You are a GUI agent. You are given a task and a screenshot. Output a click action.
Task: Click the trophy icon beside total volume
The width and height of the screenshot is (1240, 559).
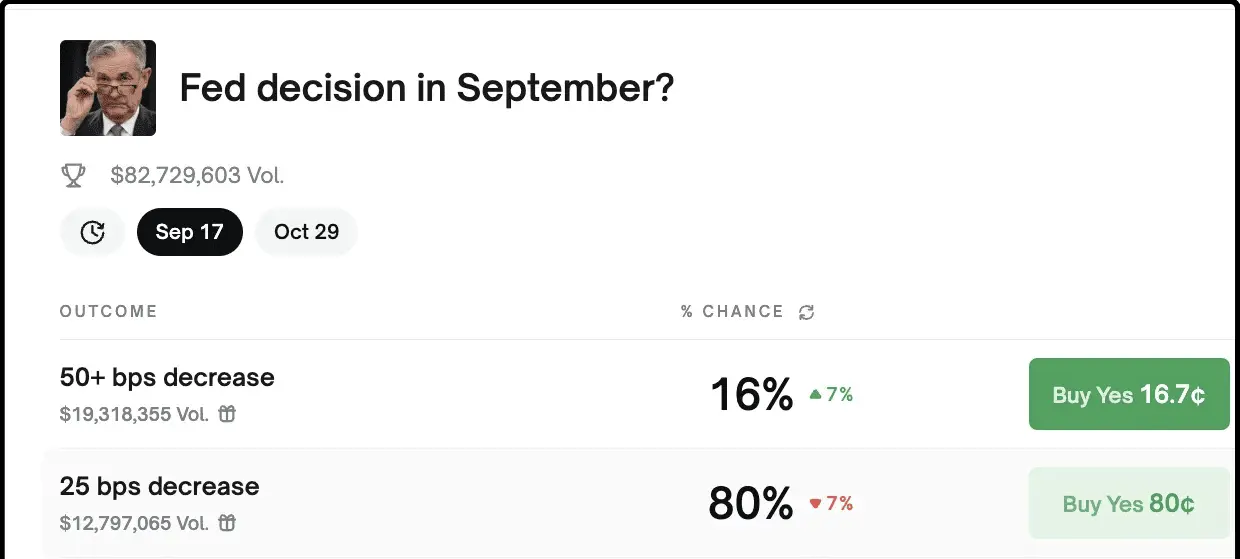coord(73,176)
